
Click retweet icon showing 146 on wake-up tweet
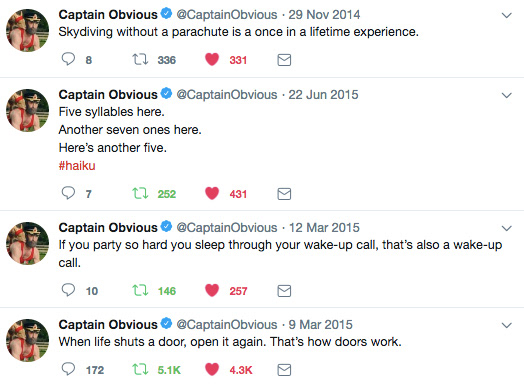point(140,290)
